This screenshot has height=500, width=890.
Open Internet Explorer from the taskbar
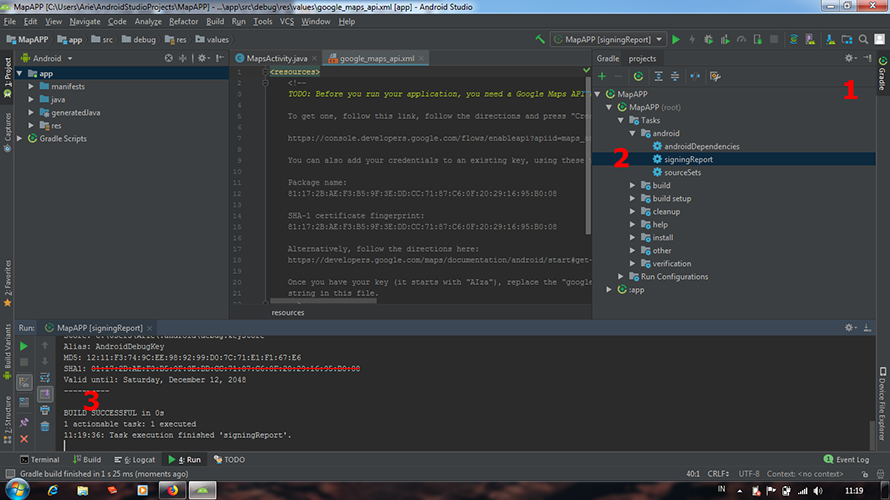[x=53, y=490]
